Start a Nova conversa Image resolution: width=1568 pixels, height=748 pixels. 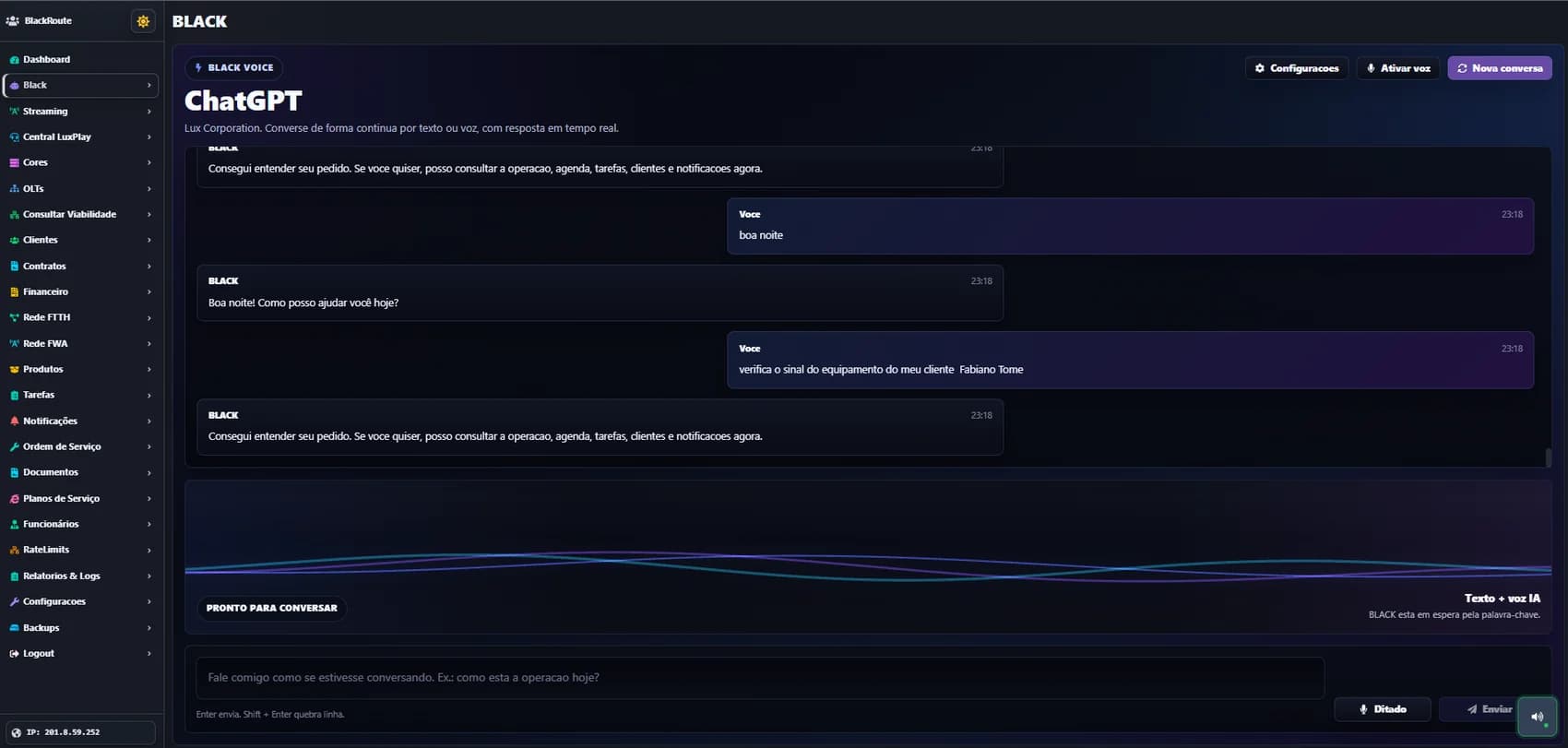coord(1500,68)
